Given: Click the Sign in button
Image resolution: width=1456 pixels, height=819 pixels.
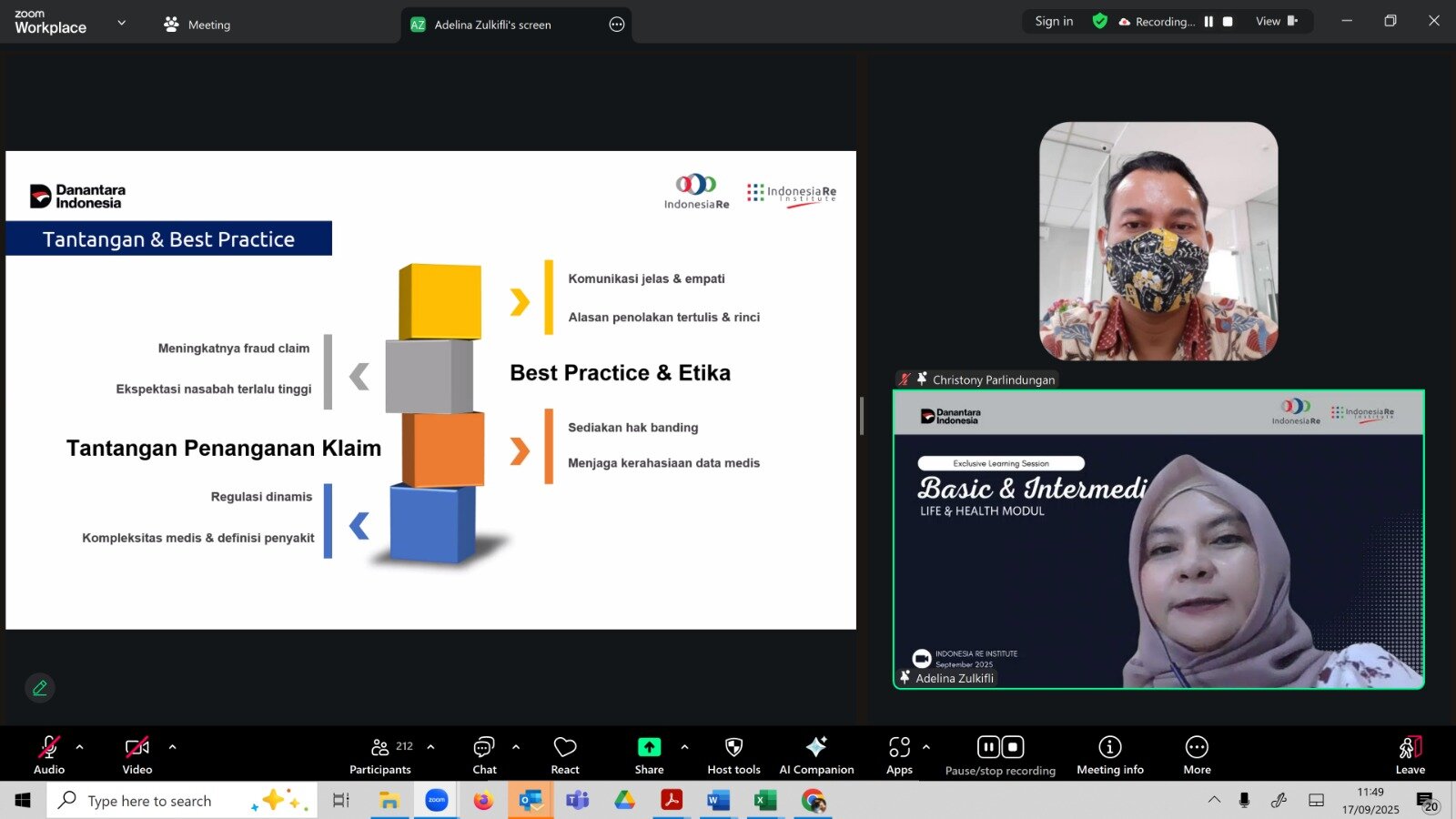Looking at the screenshot, I should point(1054,22).
